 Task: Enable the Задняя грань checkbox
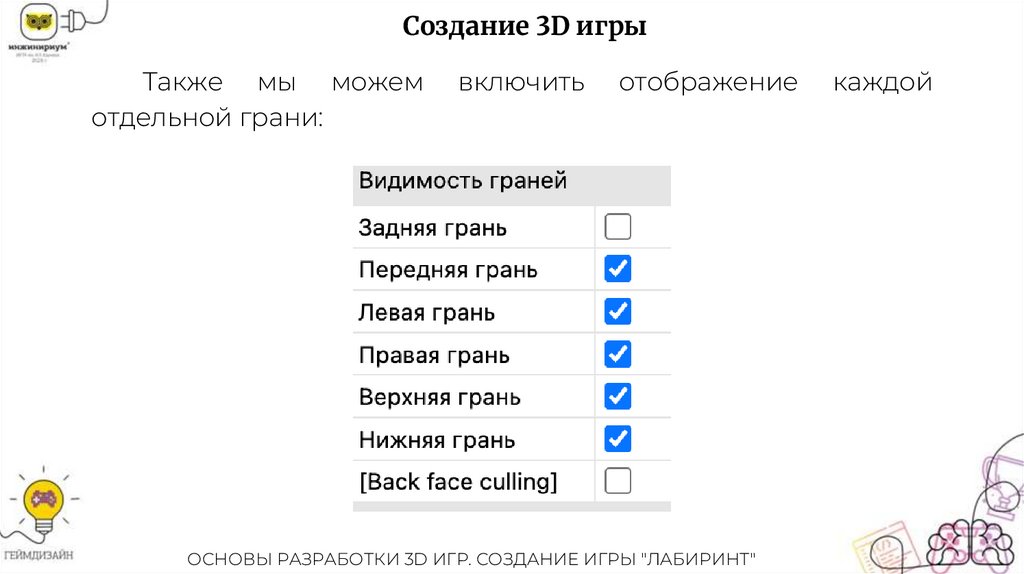coord(618,228)
